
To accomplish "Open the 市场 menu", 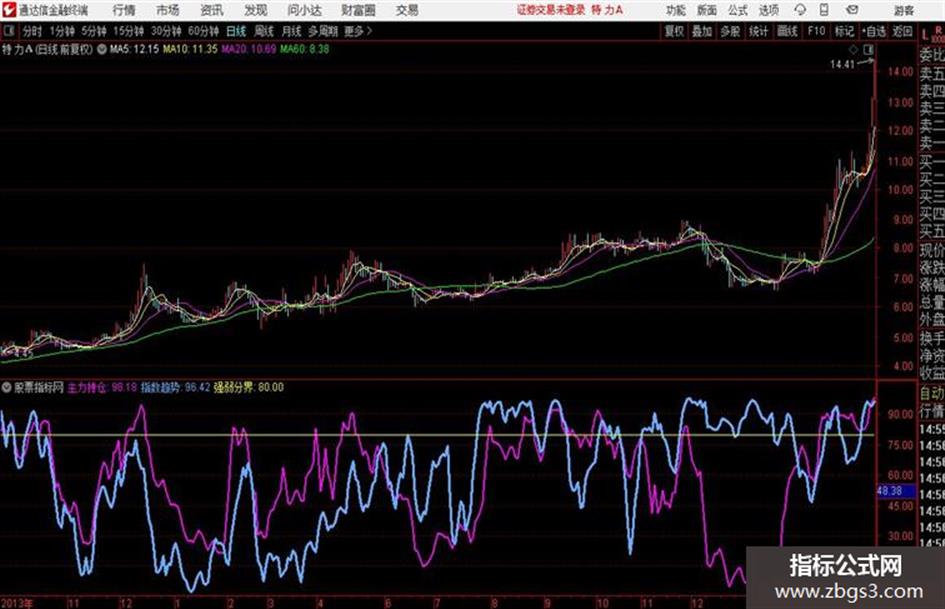I will pos(168,10).
